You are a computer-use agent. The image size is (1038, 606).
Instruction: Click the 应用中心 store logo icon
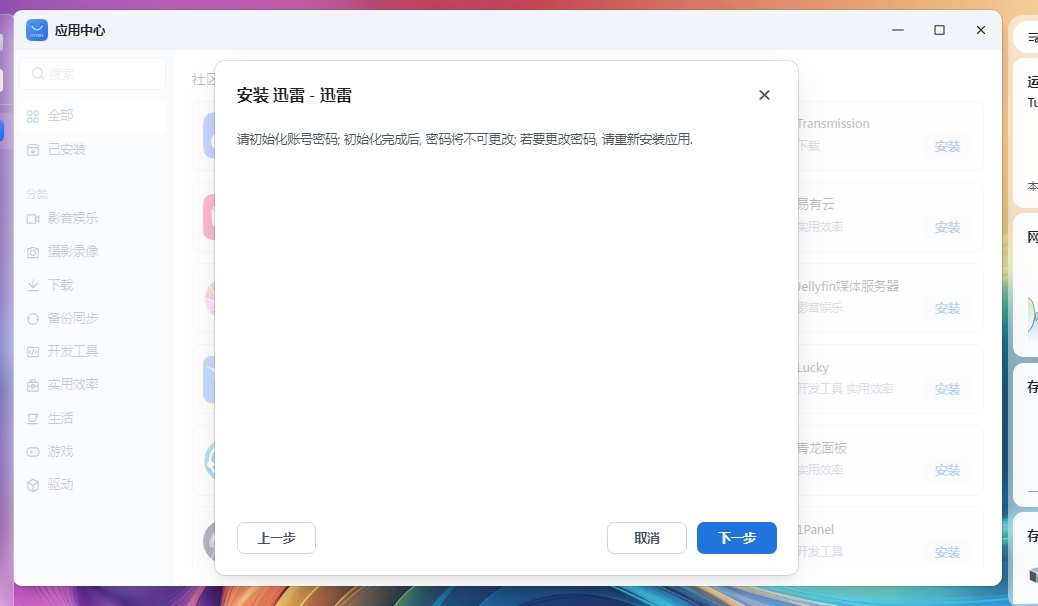point(37,30)
